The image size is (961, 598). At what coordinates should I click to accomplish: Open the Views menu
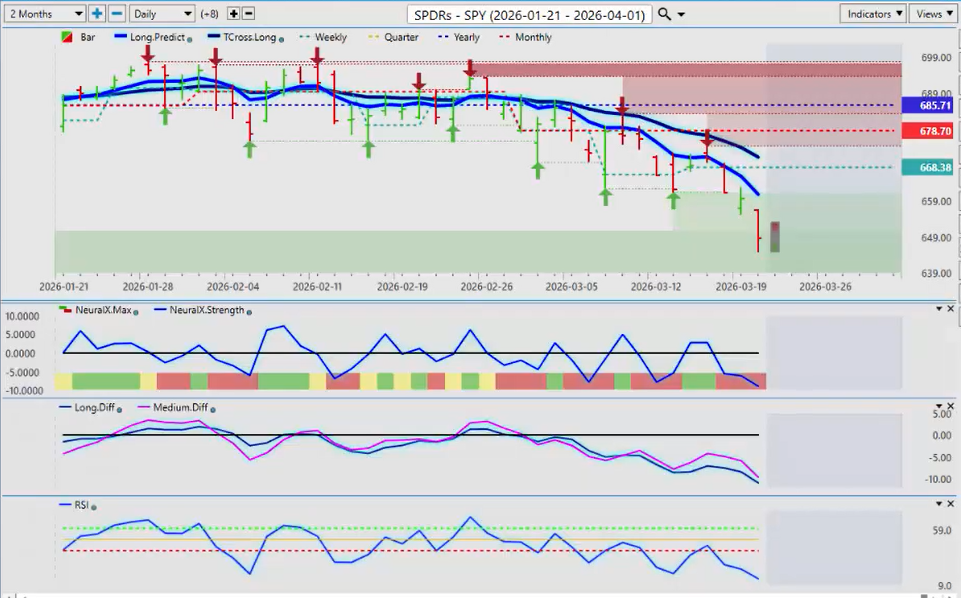tap(933, 14)
